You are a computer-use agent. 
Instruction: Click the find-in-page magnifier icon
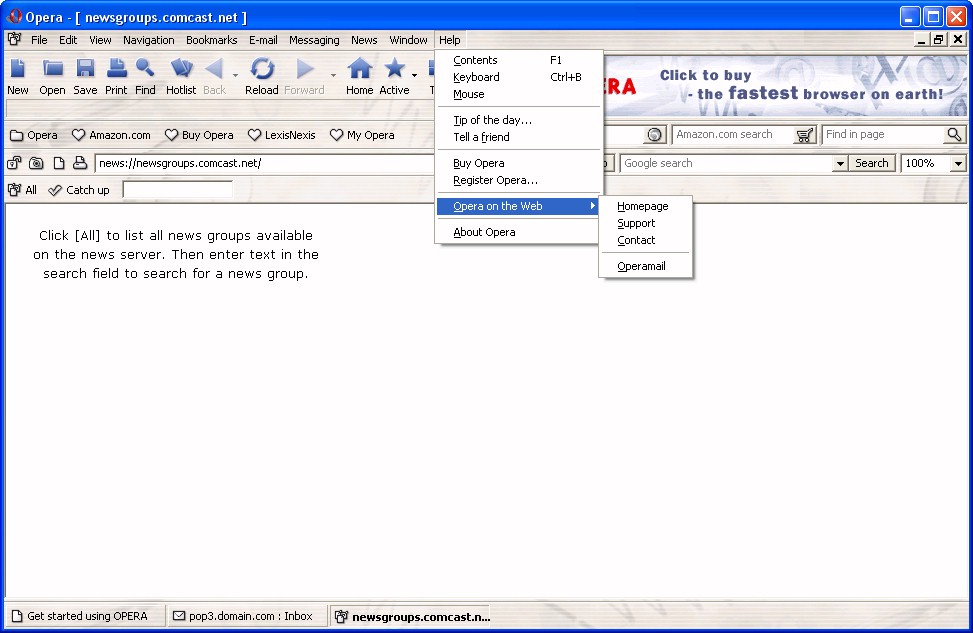pos(954,135)
